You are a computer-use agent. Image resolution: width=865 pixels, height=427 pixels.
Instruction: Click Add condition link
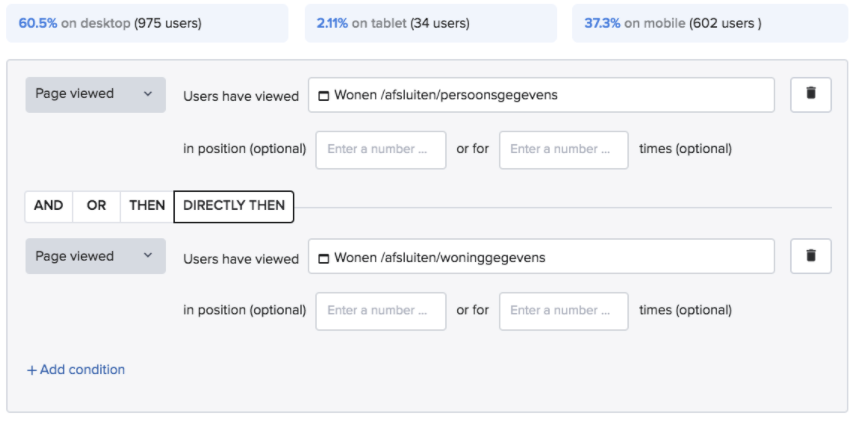76,370
